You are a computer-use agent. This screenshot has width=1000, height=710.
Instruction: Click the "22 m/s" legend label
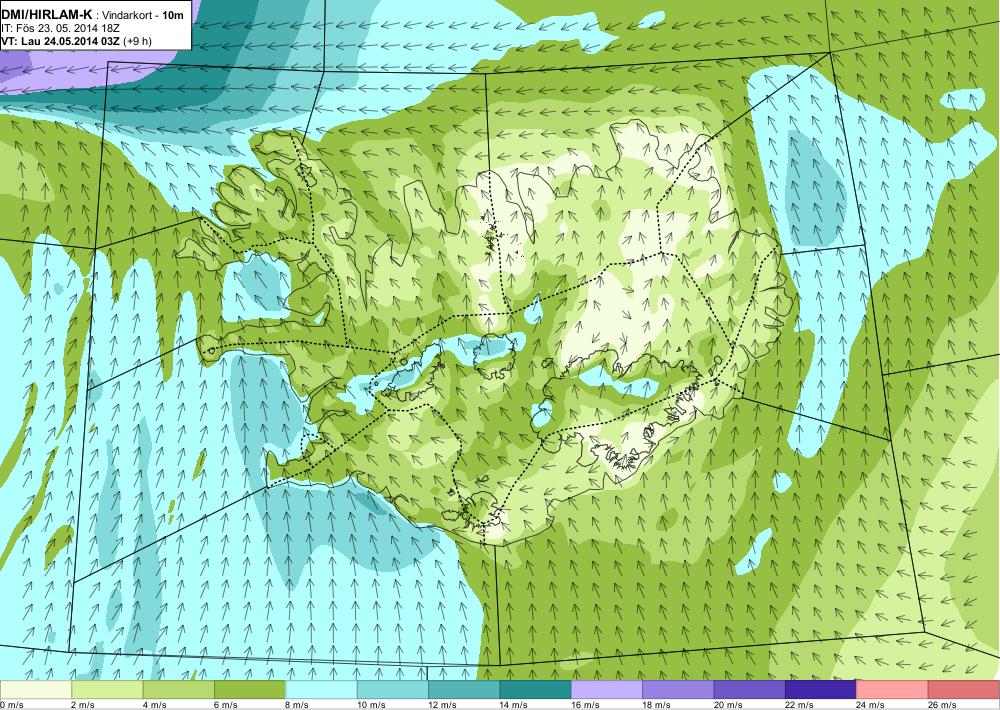[x=800, y=705]
